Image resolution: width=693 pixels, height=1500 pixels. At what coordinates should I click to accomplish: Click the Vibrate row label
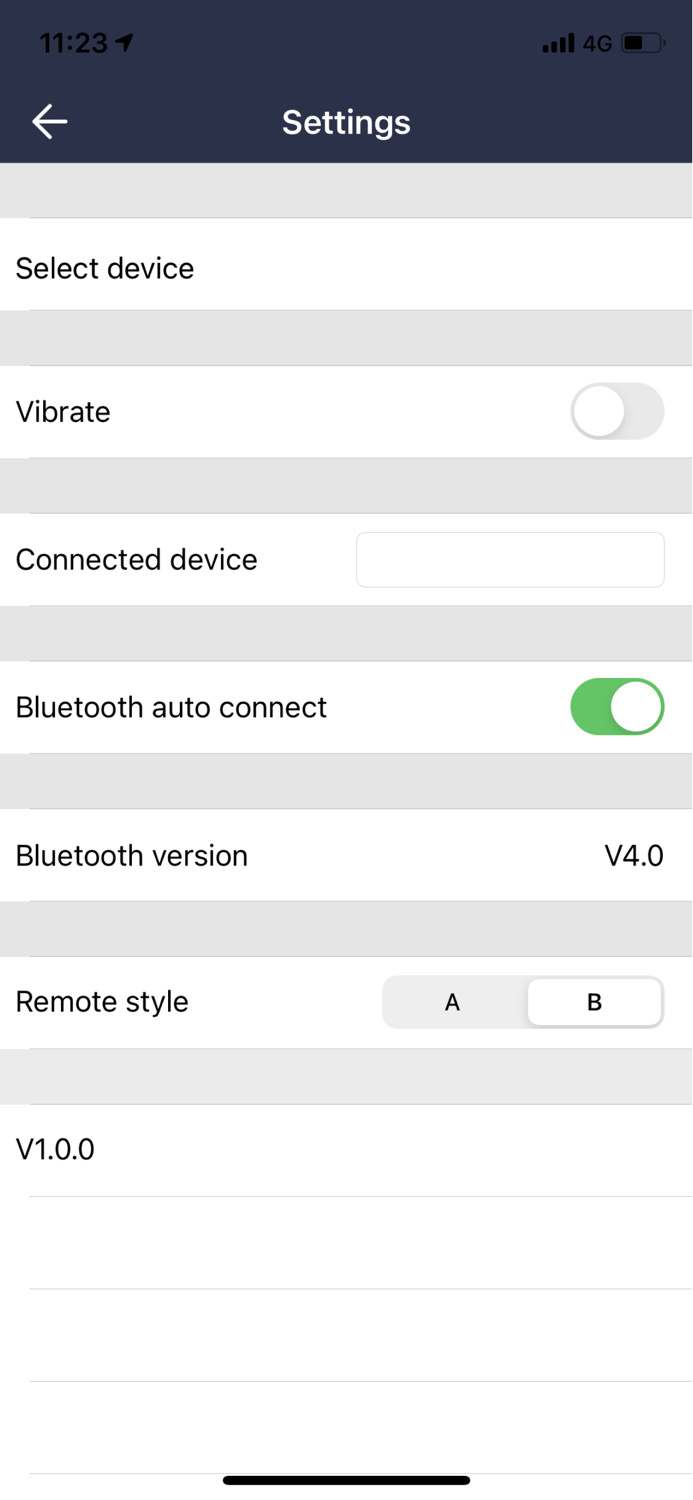[x=63, y=411]
